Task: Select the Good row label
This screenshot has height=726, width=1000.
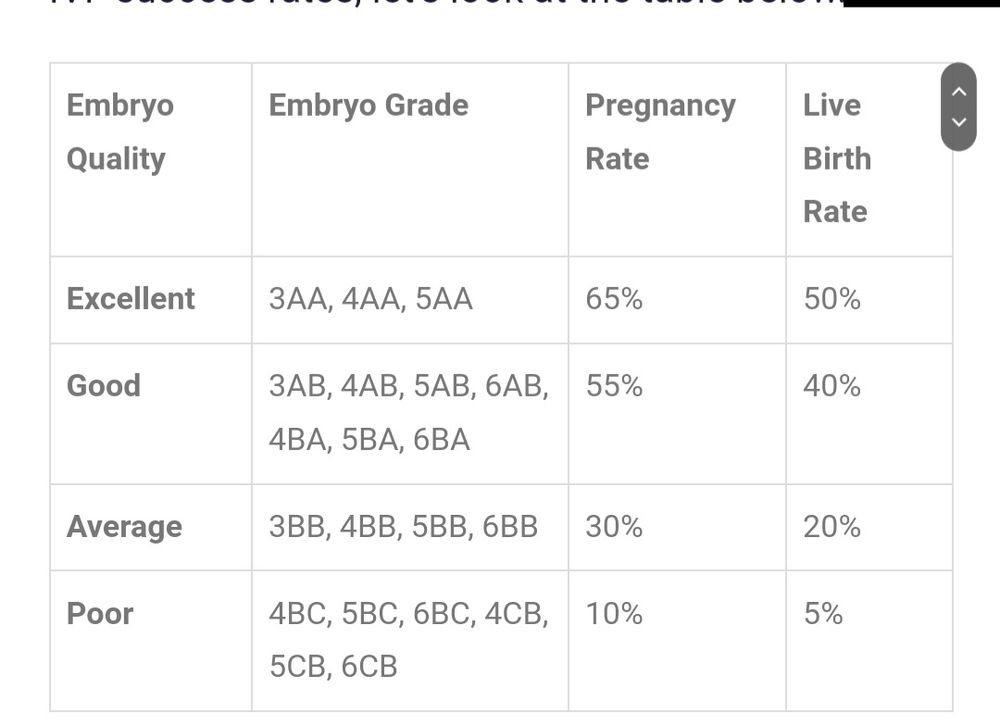Action: 104,386
